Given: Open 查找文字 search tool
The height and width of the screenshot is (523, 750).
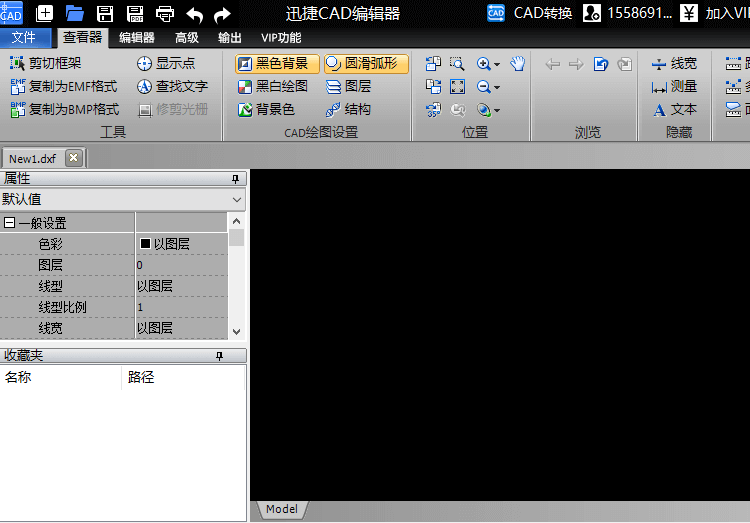Looking at the screenshot, I should click(172, 86).
